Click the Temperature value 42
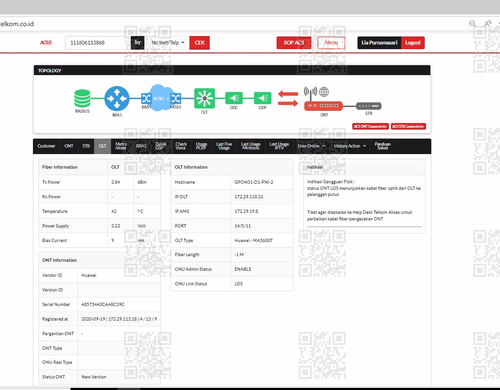The height and width of the screenshot is (390, 500). 114,211
